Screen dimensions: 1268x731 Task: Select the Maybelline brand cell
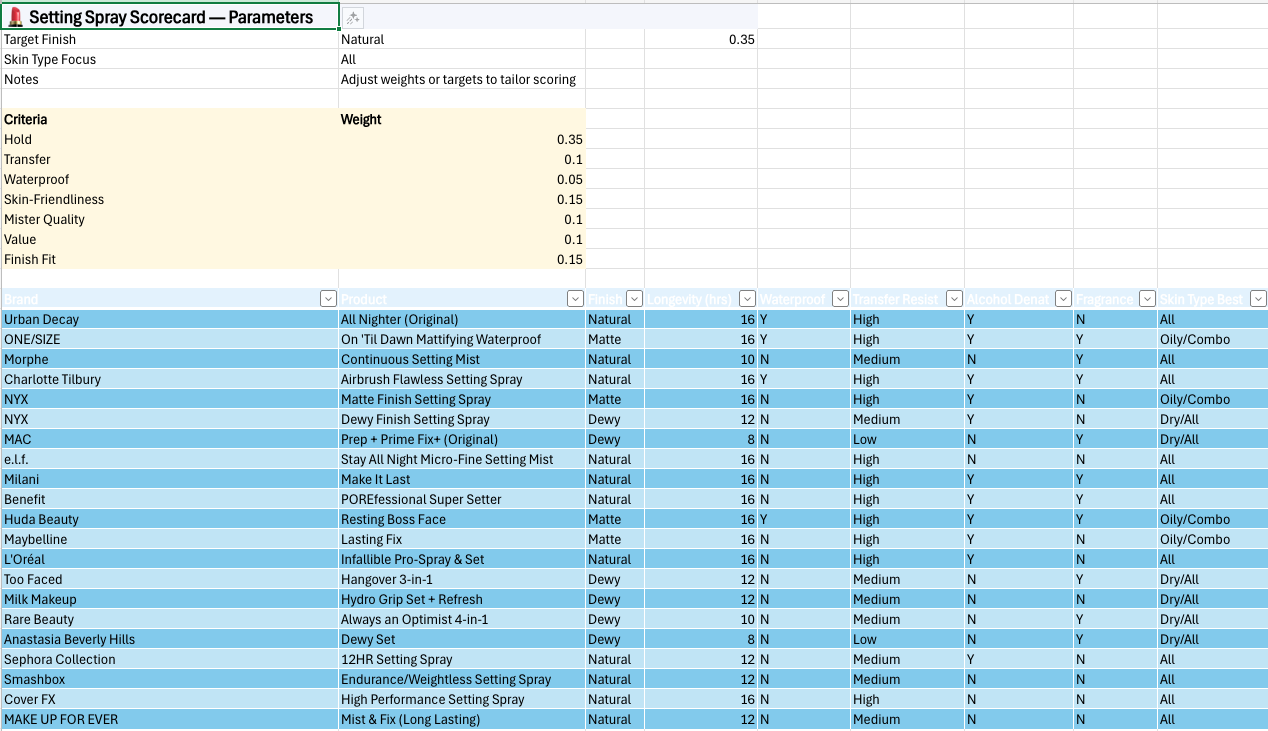tap(169, 539)
